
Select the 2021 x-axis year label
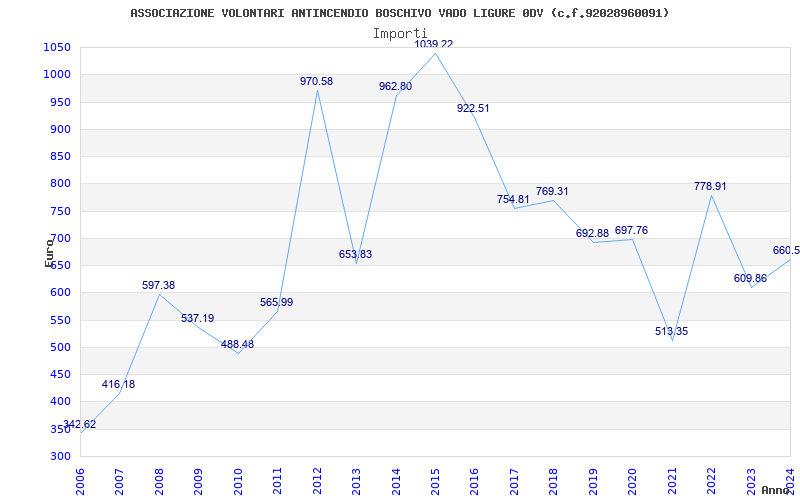[672, 481]
